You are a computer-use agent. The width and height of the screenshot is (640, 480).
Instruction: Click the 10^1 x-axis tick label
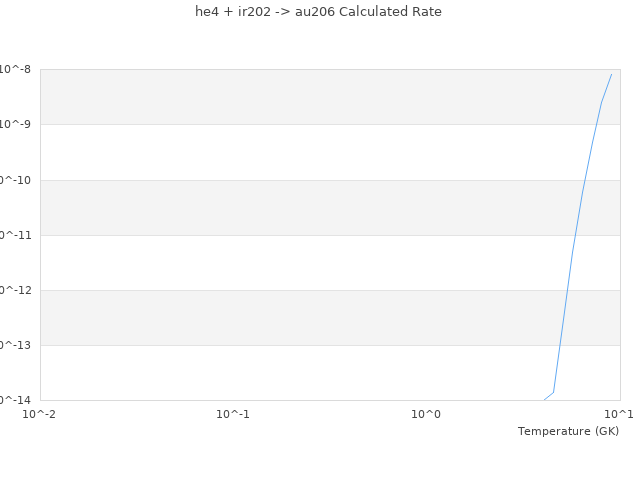[619, 414]
